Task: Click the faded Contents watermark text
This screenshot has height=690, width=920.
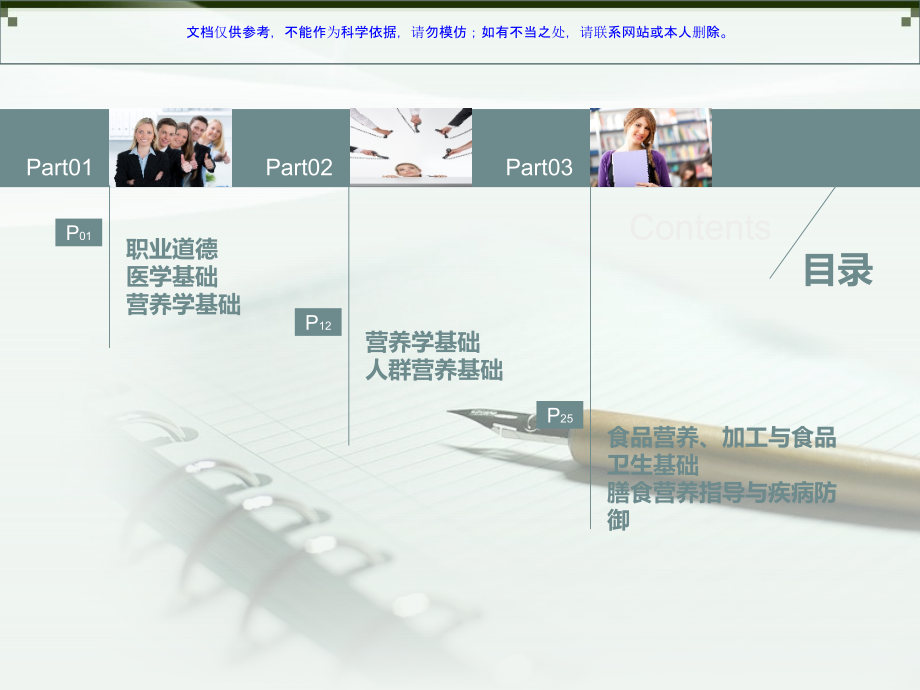Action: (x=700, y=228)
